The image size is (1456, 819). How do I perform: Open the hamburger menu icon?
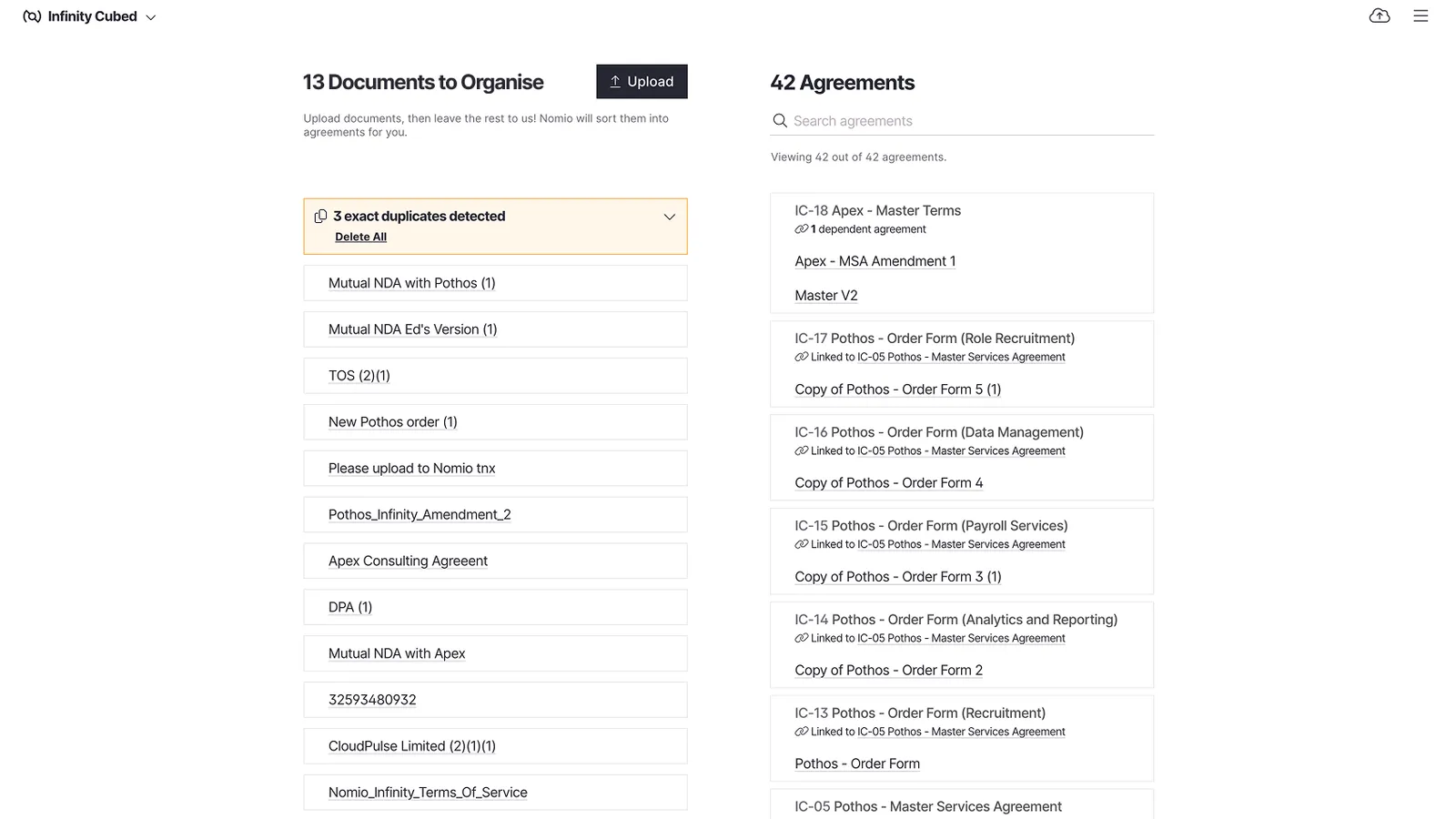pos(1421,15)
